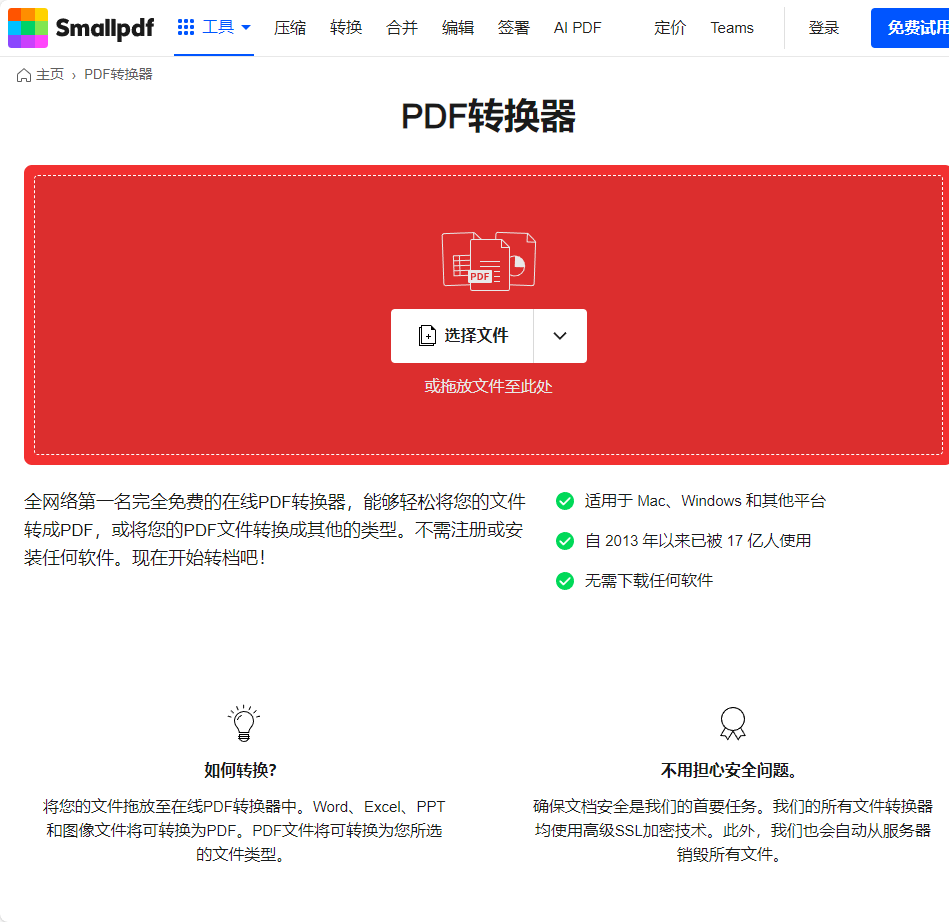Click the home icon in breadcrumb
Image resolution: width=949 pixels, height=922 pixels.
(24, 75)
